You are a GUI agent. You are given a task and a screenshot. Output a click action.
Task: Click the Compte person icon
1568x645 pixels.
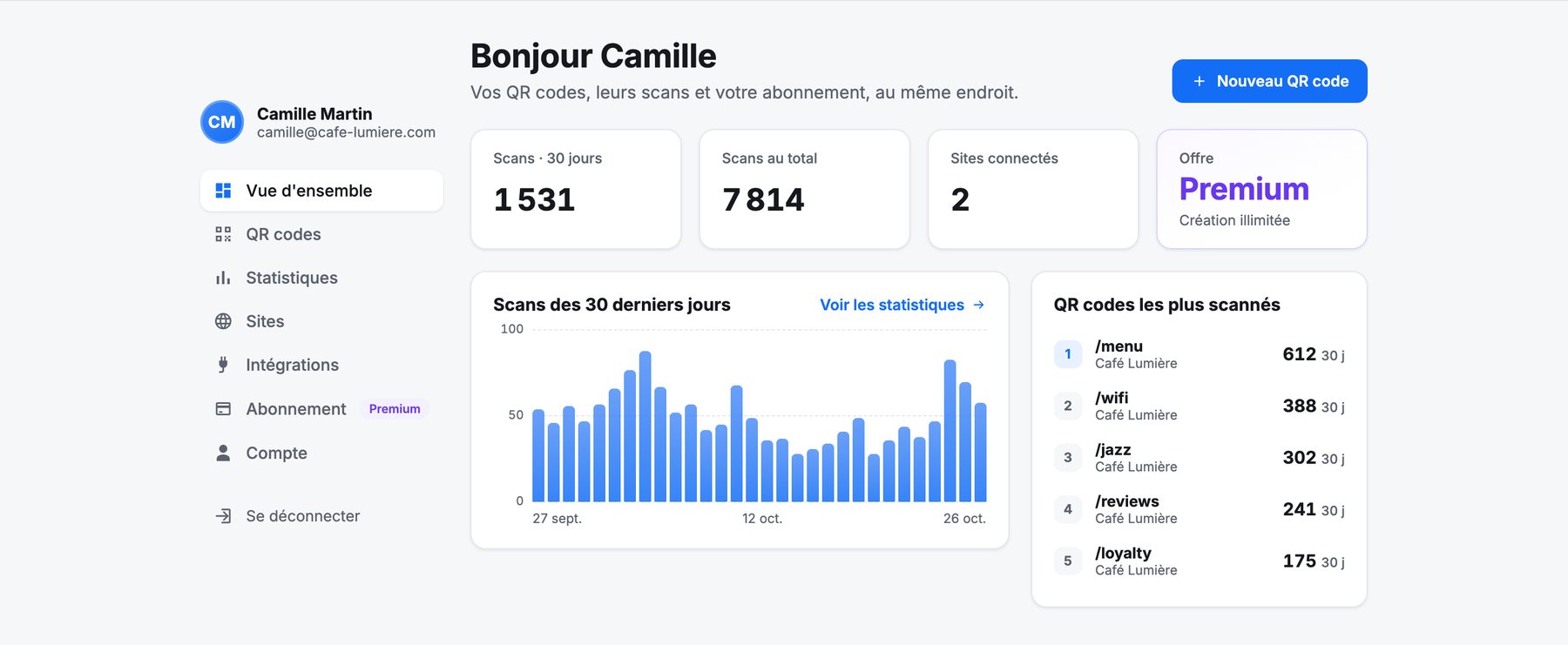coord(223,453)
